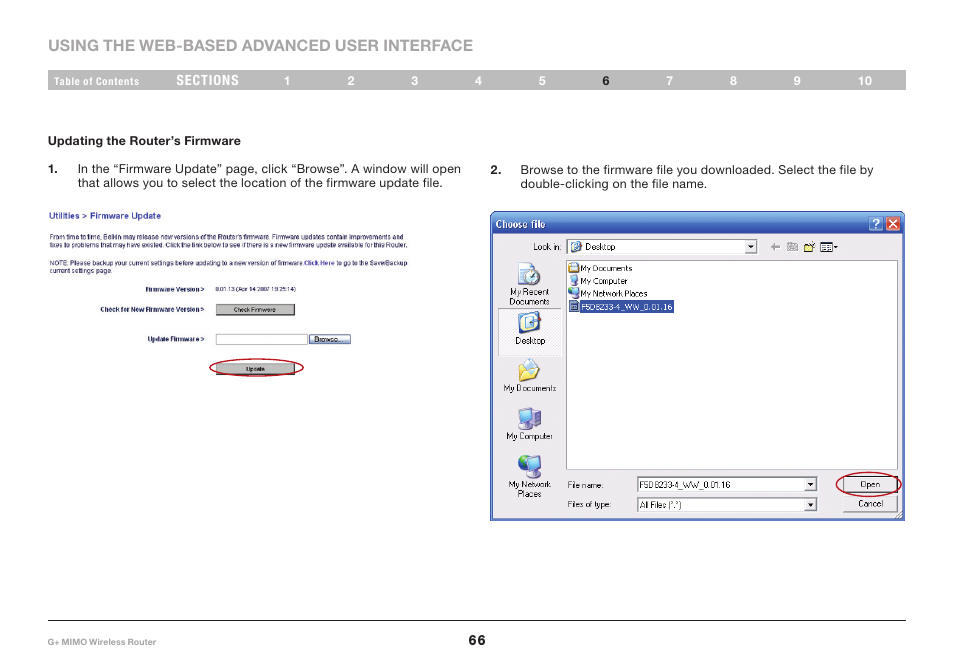Go to section 9 in the navigation bar
Image resolution: width=954 pixels, height=668 pixels.
[797, 81]
